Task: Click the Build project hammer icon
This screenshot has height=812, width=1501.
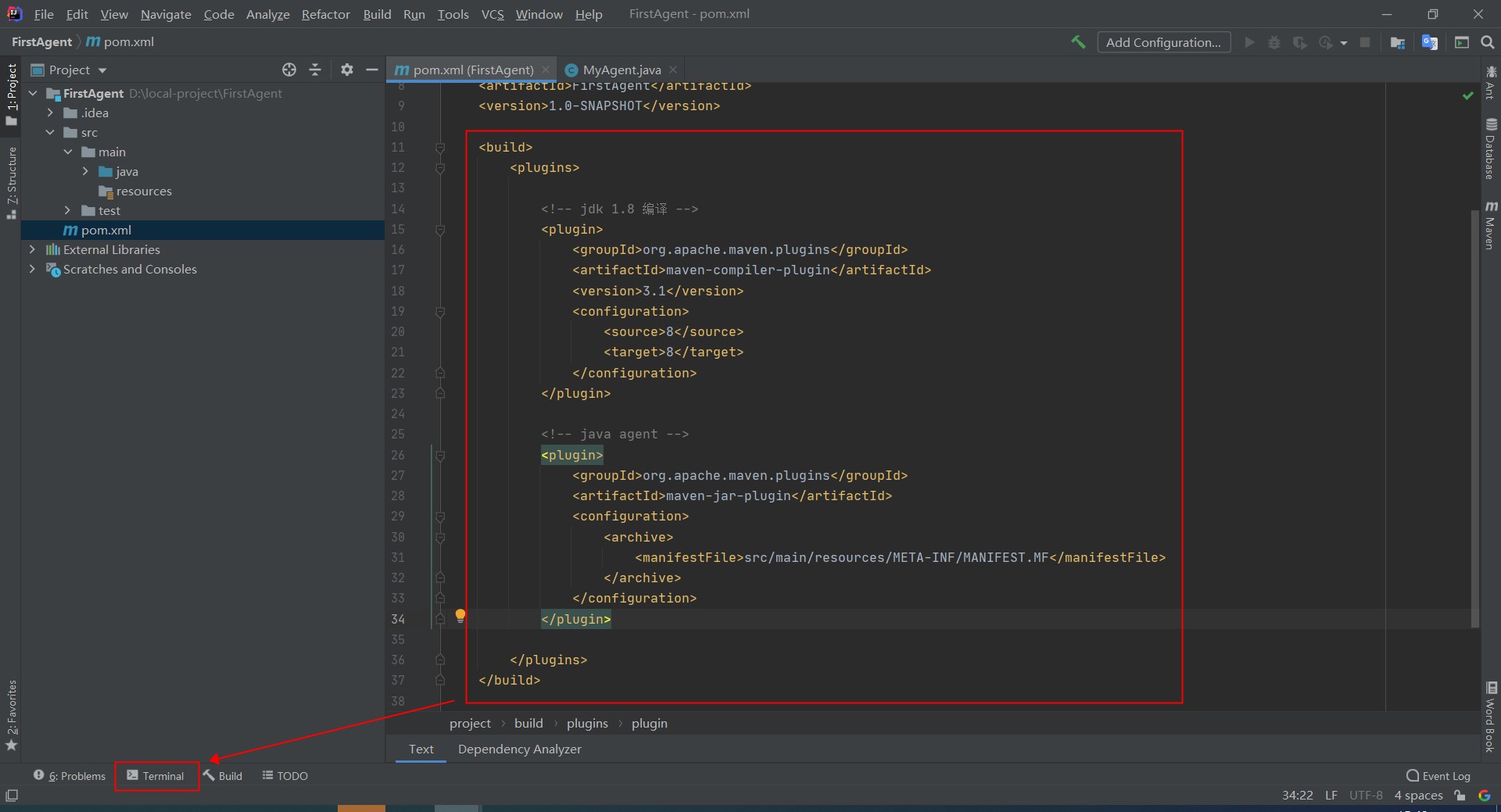Action: 1078,42
